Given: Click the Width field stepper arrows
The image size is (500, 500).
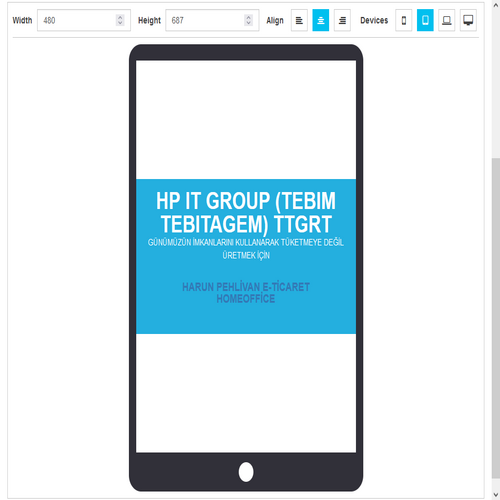Looking at the screenshot, I should click(x=120, y=20).
